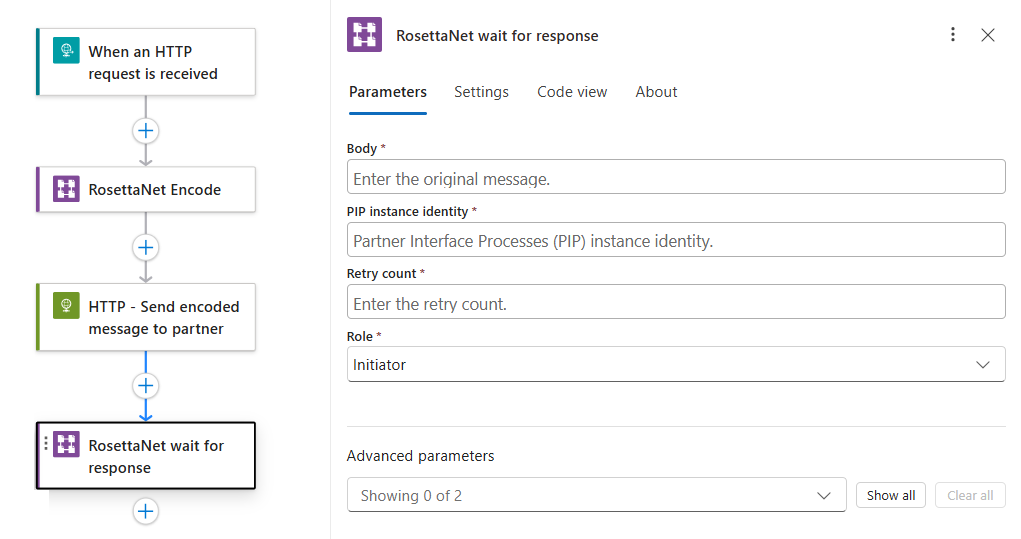Click the Retry count input field
This screenshot has height=539, width=1021.
click(x=676, y=301)
